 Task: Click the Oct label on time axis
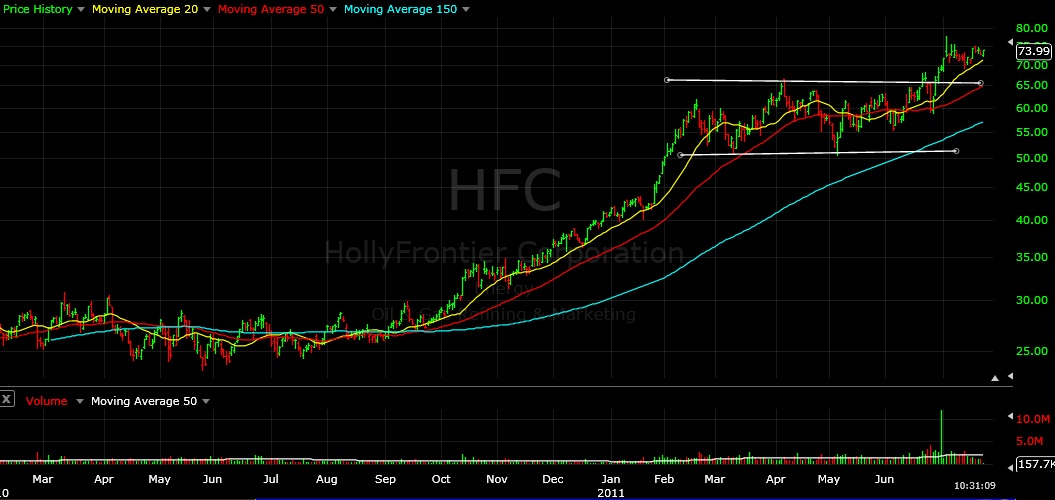click(441, 480)
